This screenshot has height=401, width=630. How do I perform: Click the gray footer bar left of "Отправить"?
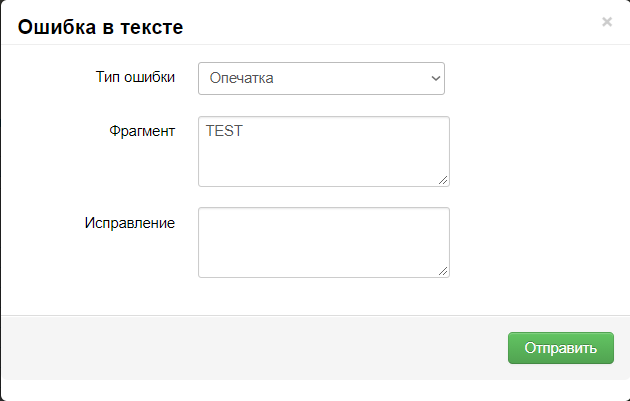click(x=250, y=347)
